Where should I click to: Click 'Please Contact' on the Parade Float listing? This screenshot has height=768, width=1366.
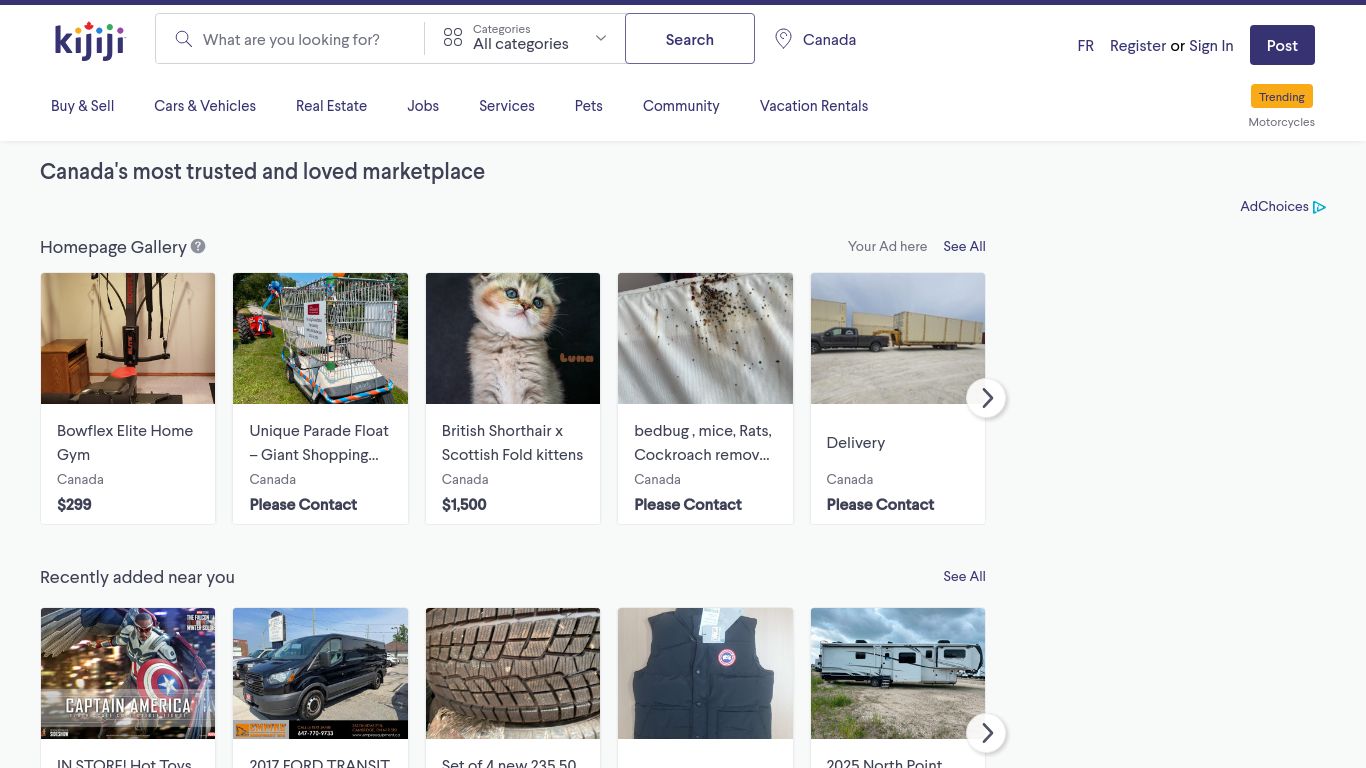(303, 505)
